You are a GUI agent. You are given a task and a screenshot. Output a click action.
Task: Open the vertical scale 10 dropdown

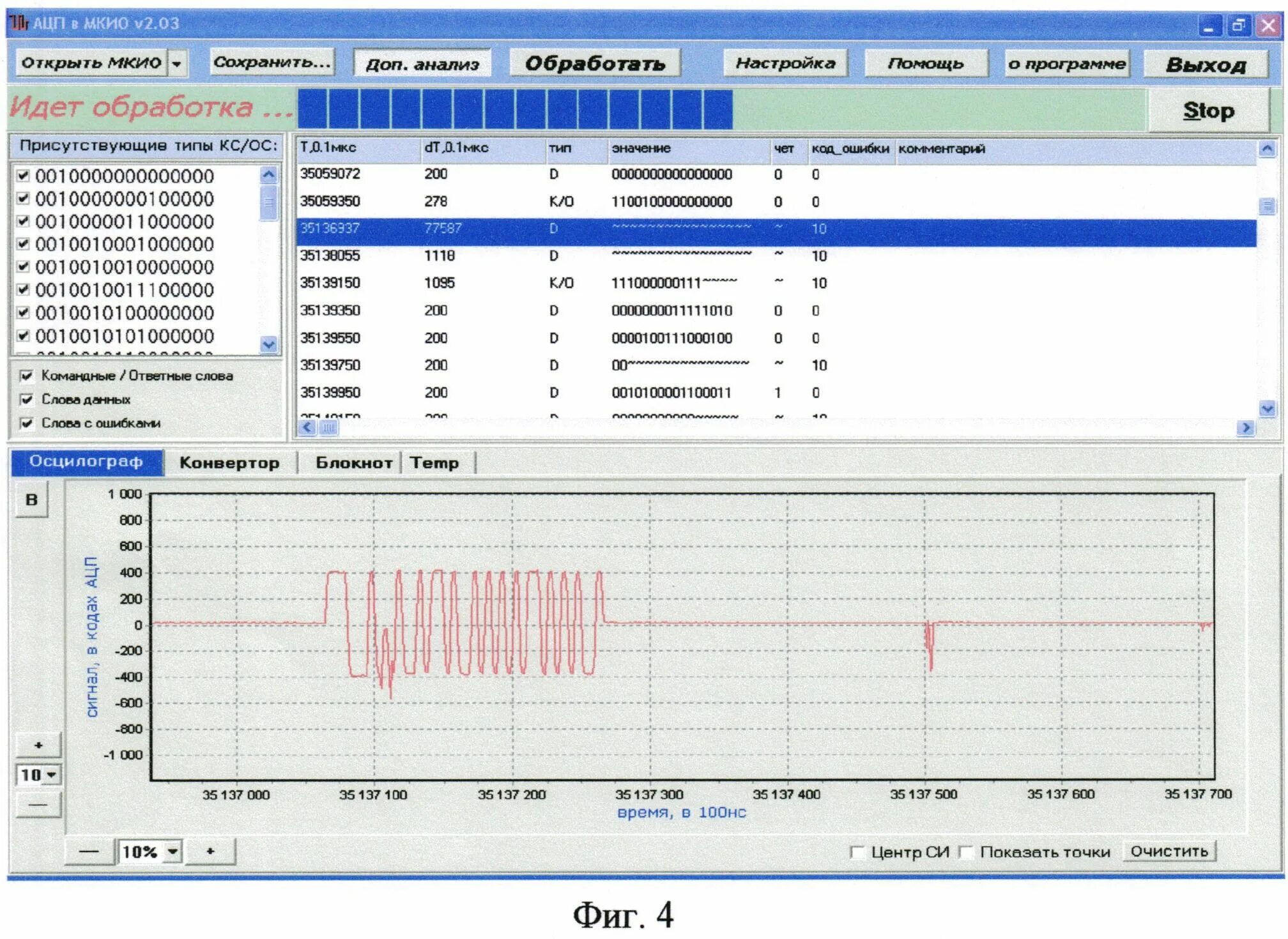point(52,775)
